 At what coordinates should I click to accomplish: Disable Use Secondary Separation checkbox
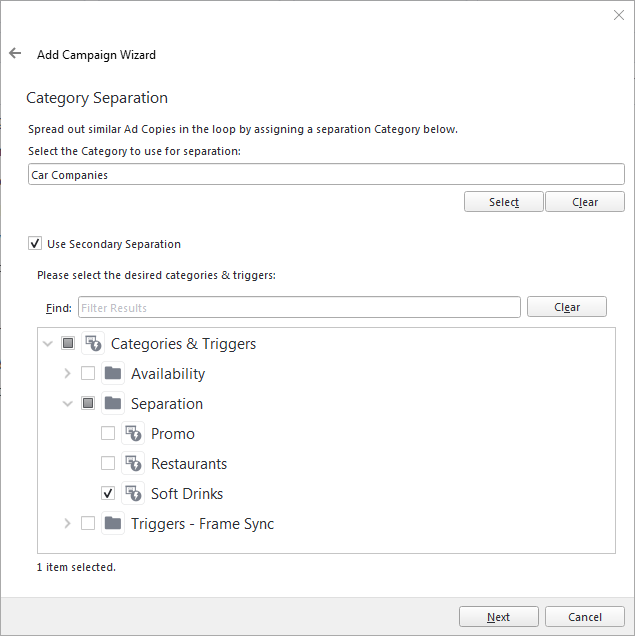pos(35,244)
